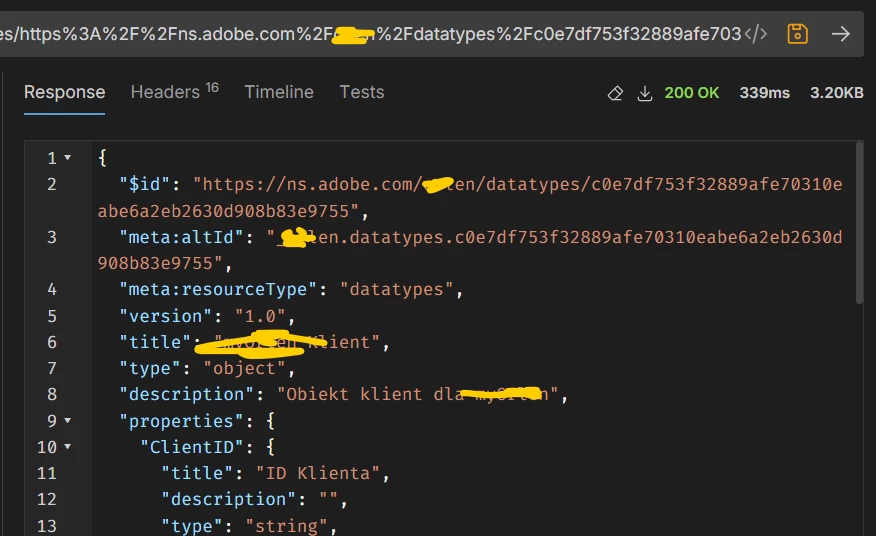Send the request with the arrow button

tap(841, 34)
